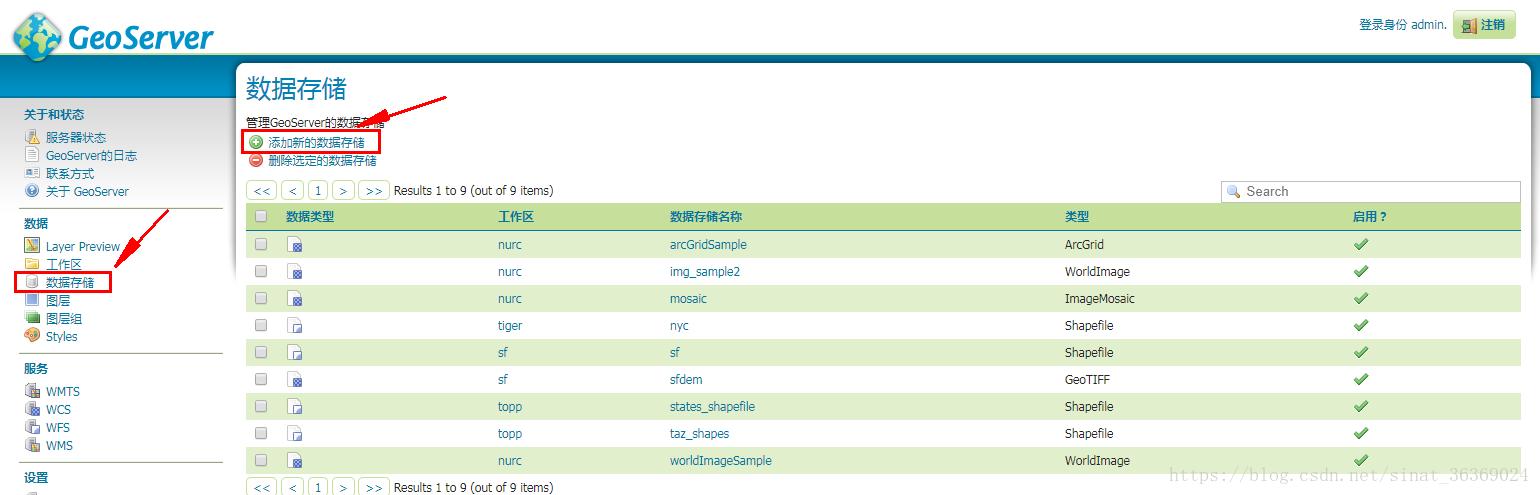The image size is (1540, 495).
Task: Click the 注销 logout button
Action: pos(1484,25)
